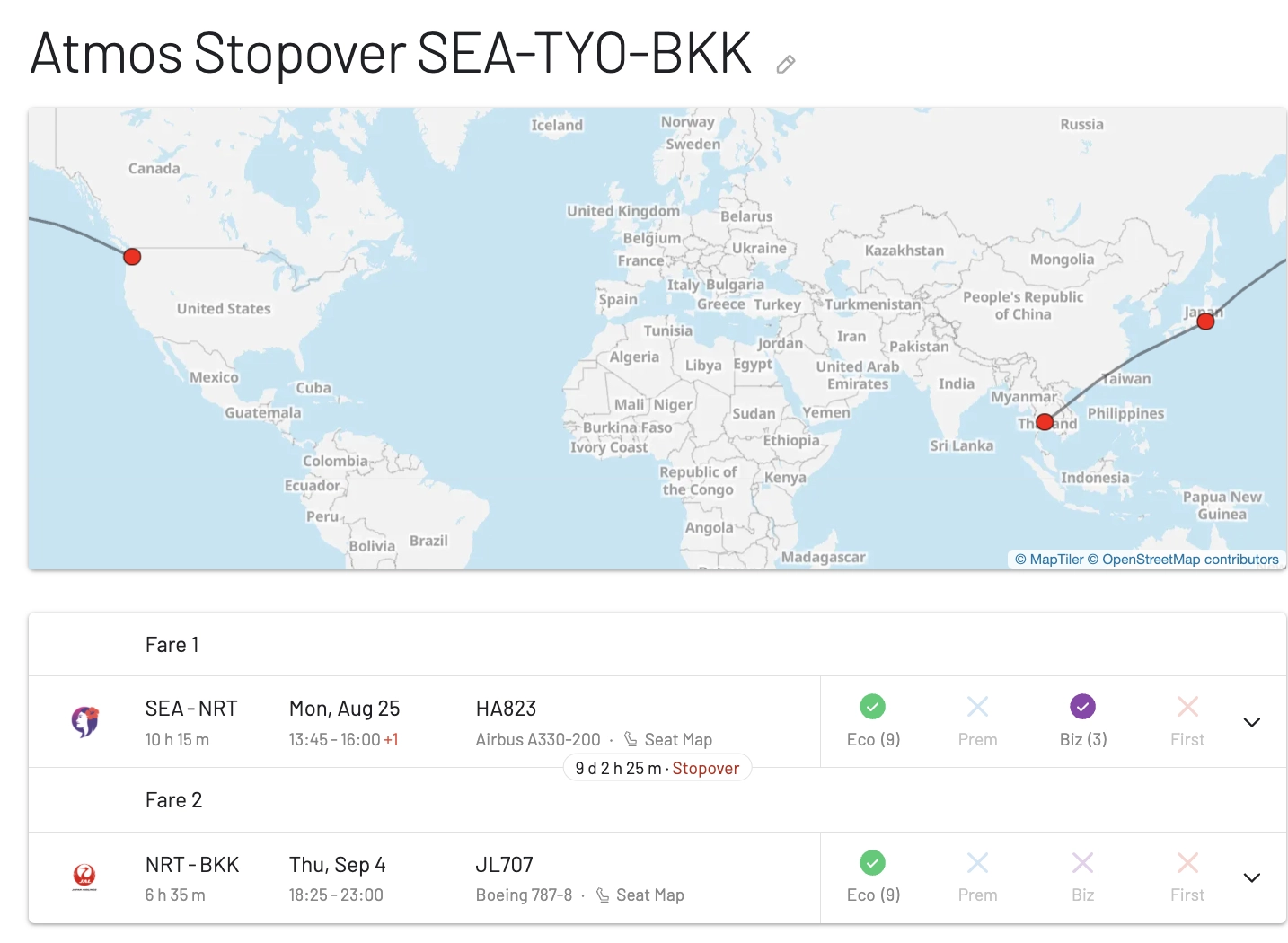1288x943 pixels.
Task: Click the NRT-BKK route text
Action: click(192, 865)
